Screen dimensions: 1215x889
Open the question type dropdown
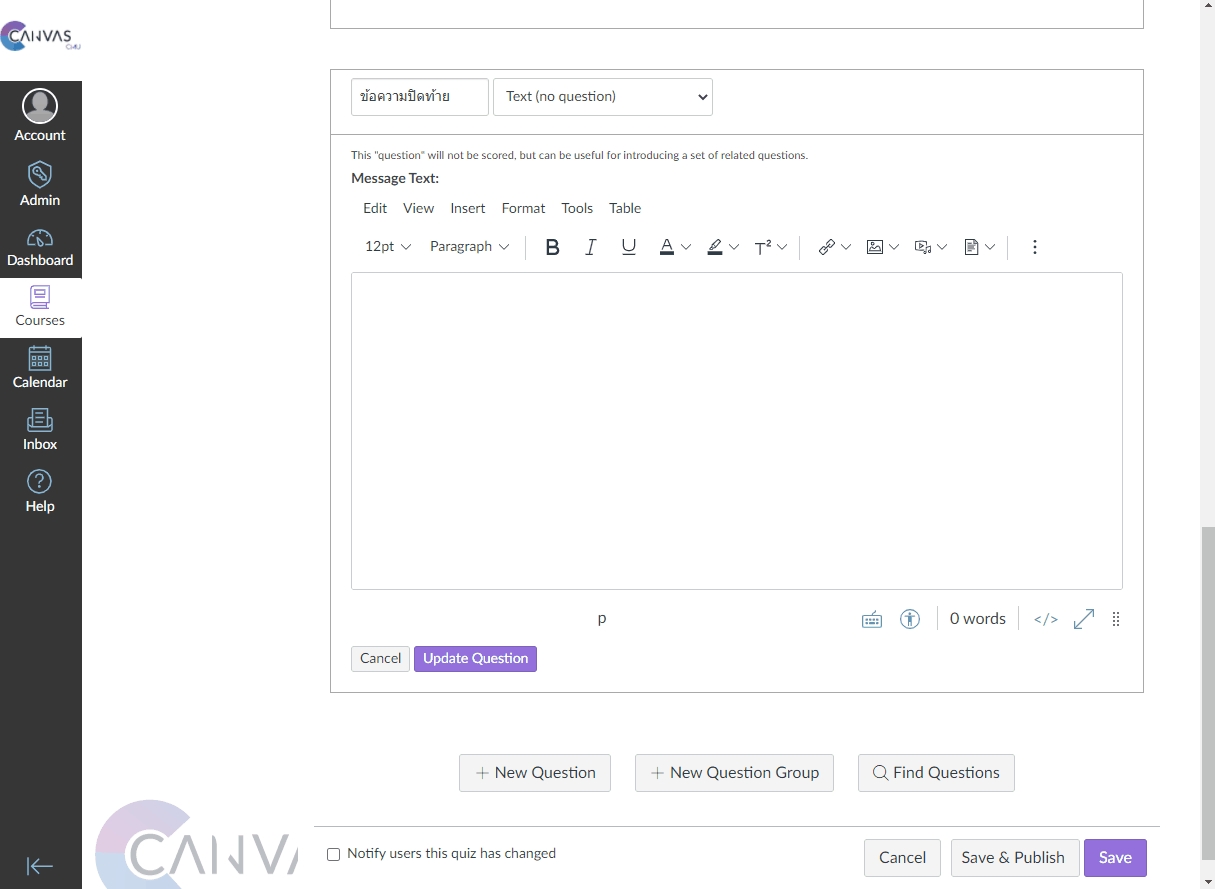pyautogui.click(x=602, y=97)
